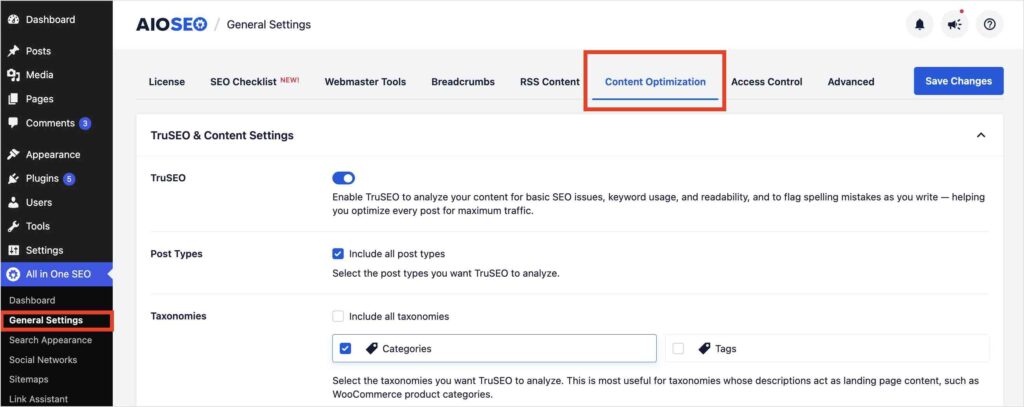Go to the Webmaster Tools tab
Viewport: 1024px width, 407px height.
(365, 82)
